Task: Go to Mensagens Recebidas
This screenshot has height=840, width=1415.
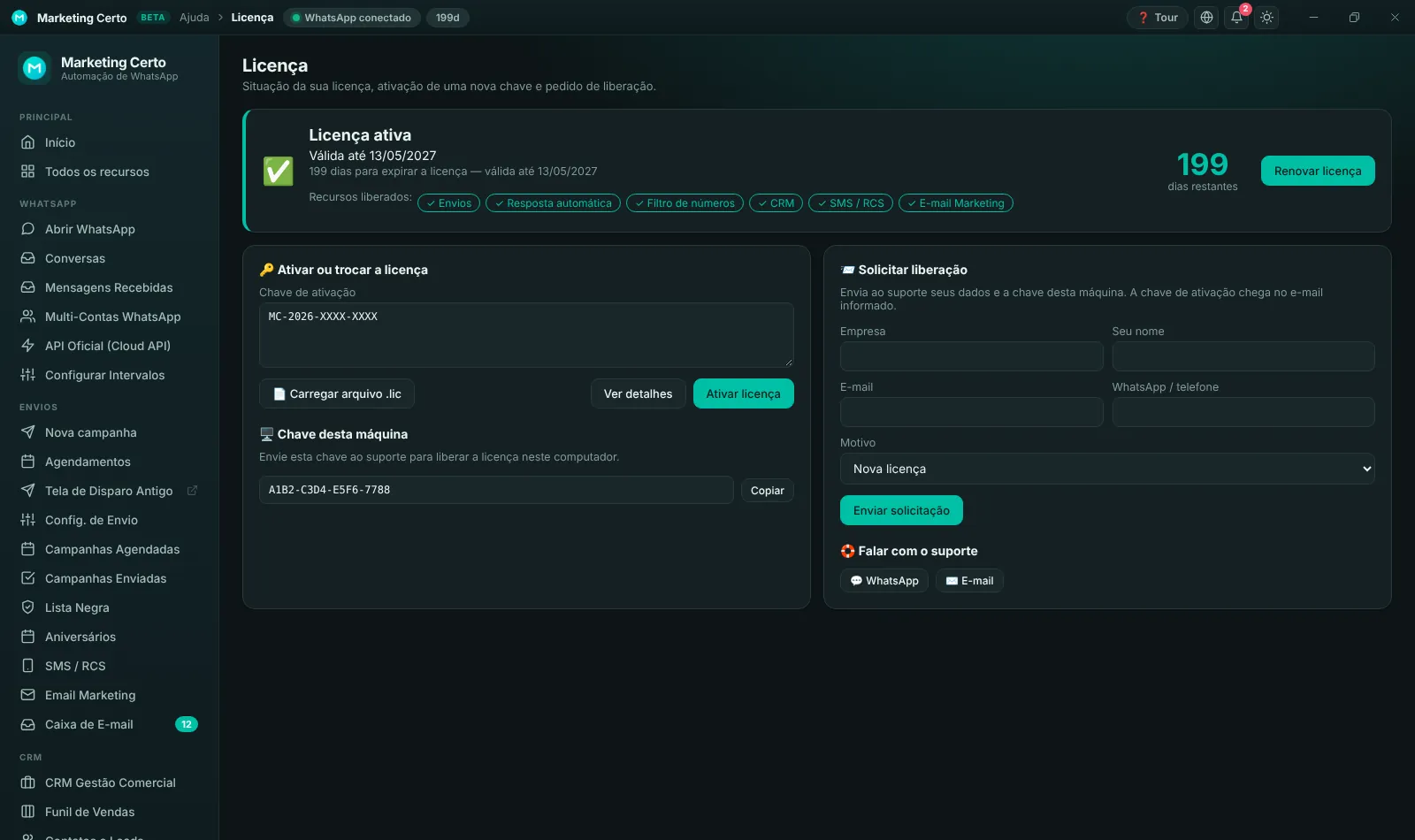Action: pos(109,287)
